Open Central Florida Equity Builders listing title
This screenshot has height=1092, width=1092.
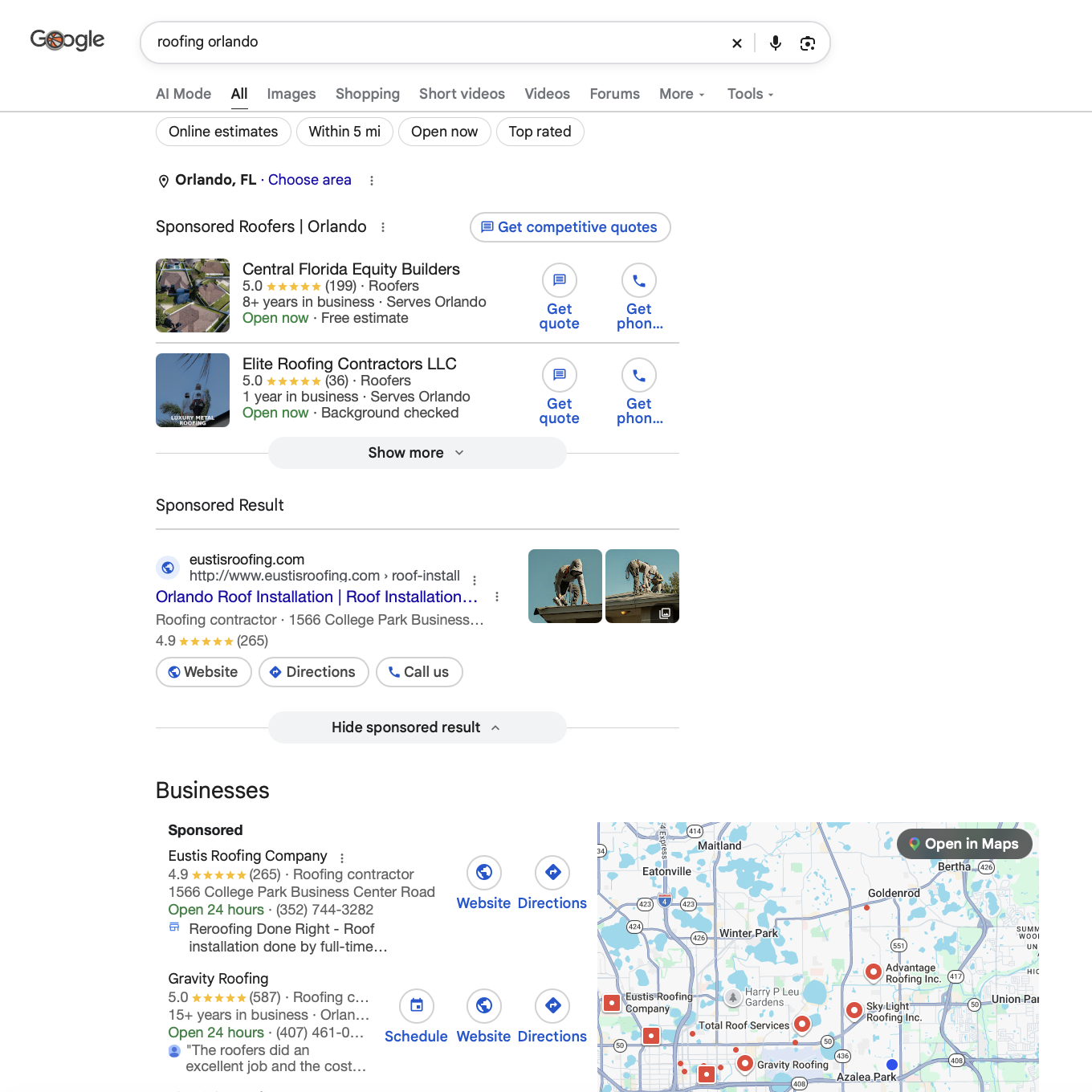tap(351, 269)
